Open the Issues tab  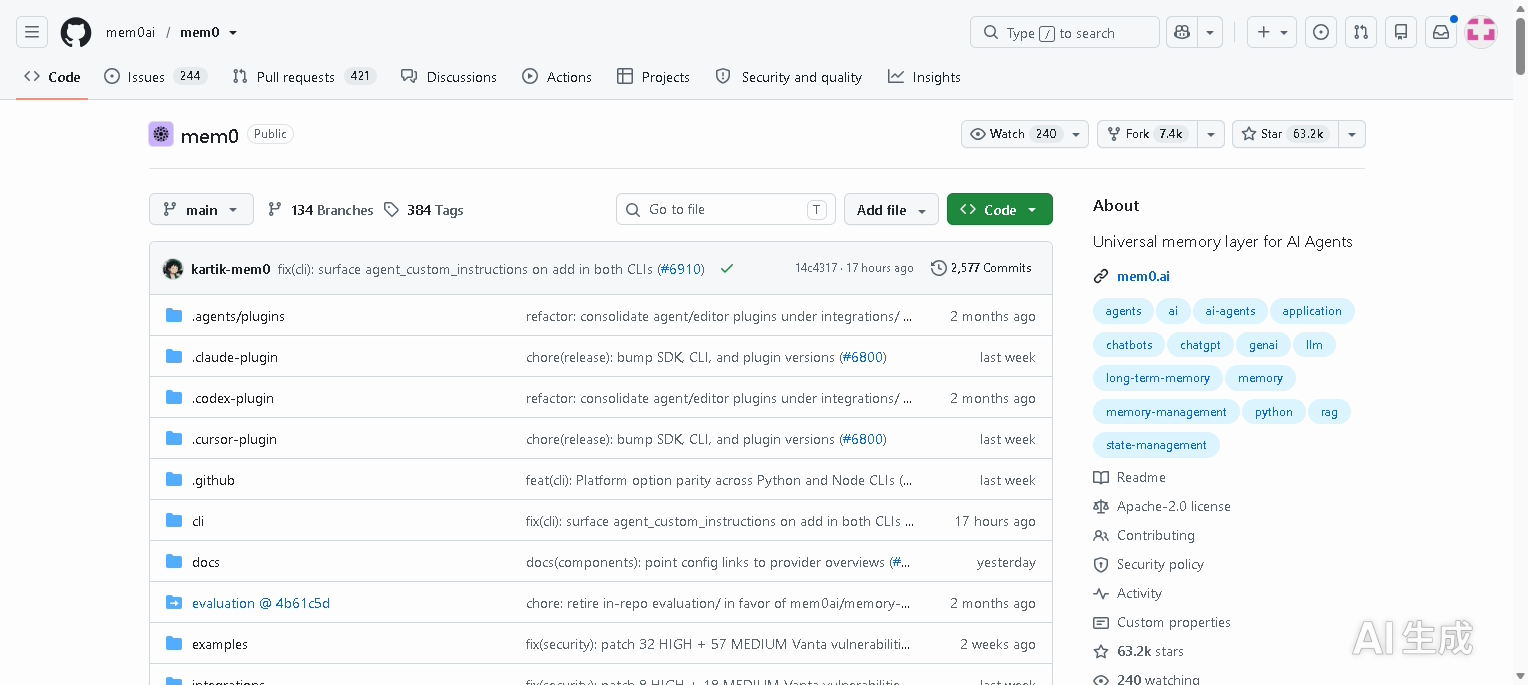[154, 77]
